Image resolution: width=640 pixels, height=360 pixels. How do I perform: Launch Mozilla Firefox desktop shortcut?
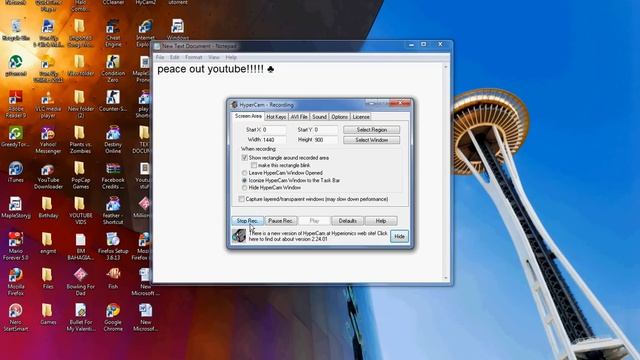click(x=16, y=281)
